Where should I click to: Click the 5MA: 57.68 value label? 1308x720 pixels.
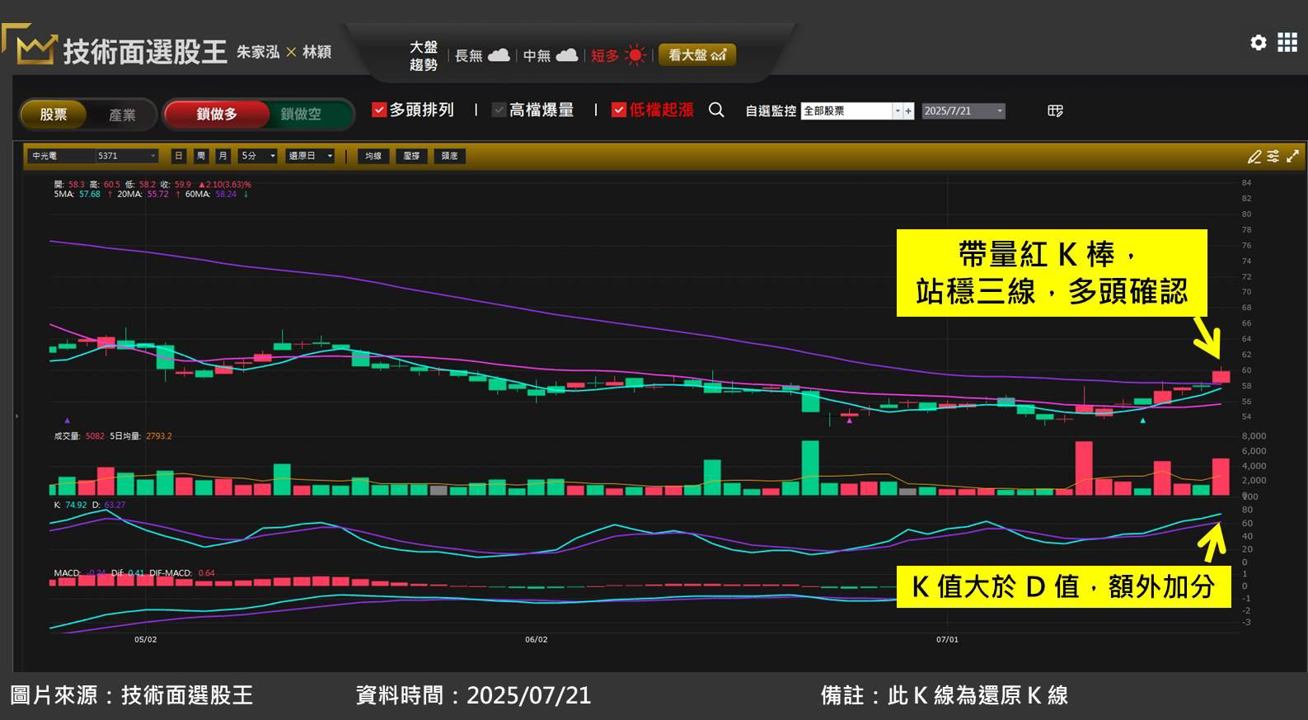(x=78, y=194)
